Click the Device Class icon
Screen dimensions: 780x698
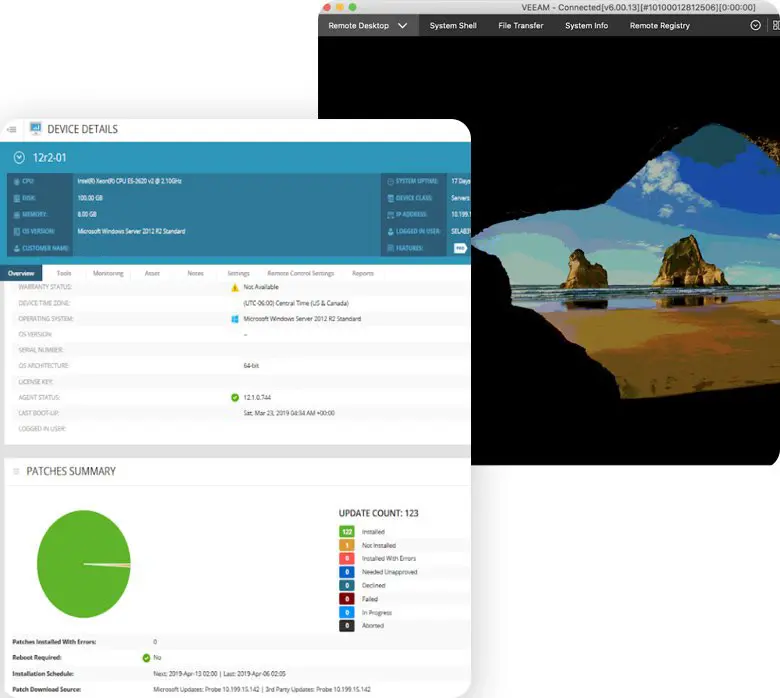[390, 198]
